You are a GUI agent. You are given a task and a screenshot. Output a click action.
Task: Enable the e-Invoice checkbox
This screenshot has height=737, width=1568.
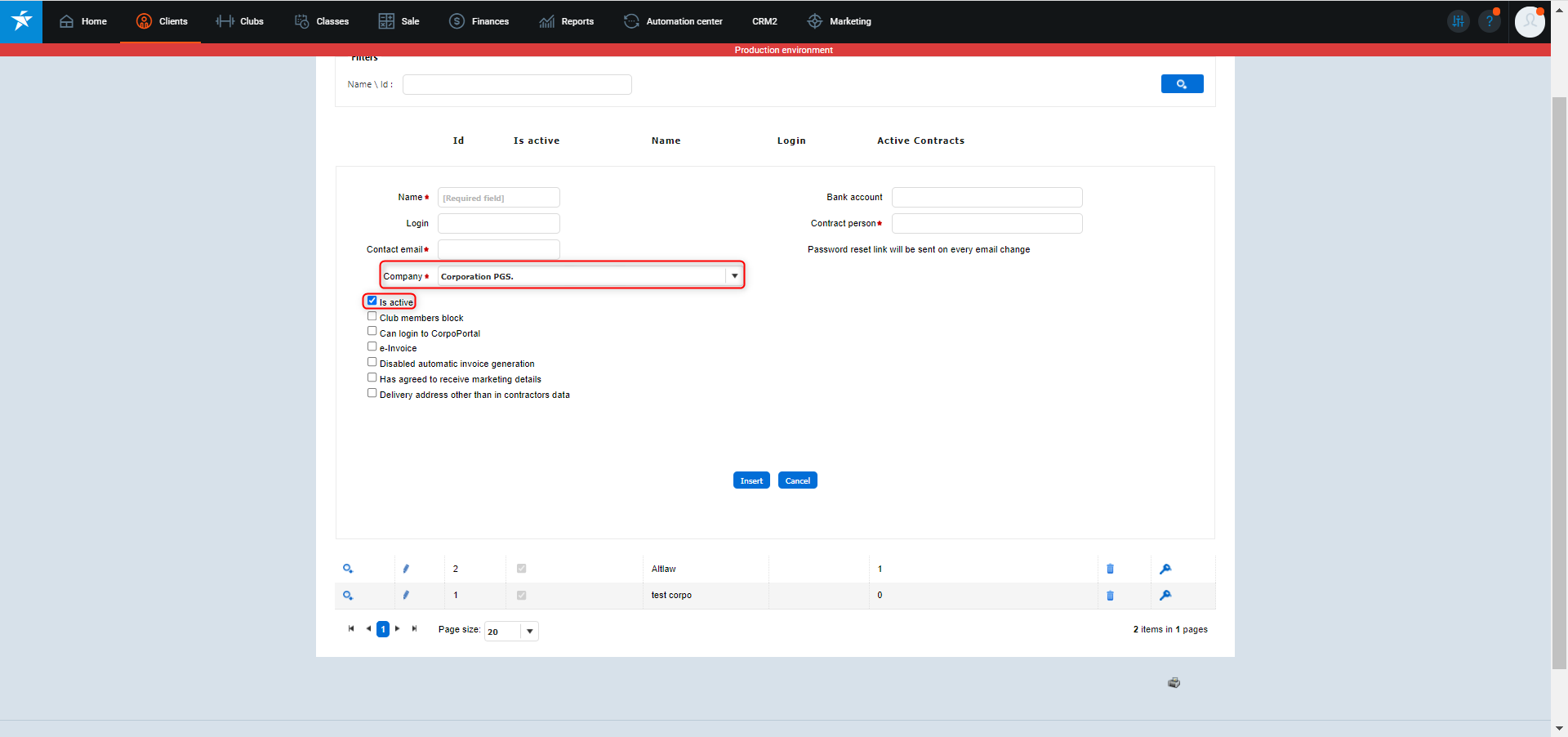click(x=372, y=346)
